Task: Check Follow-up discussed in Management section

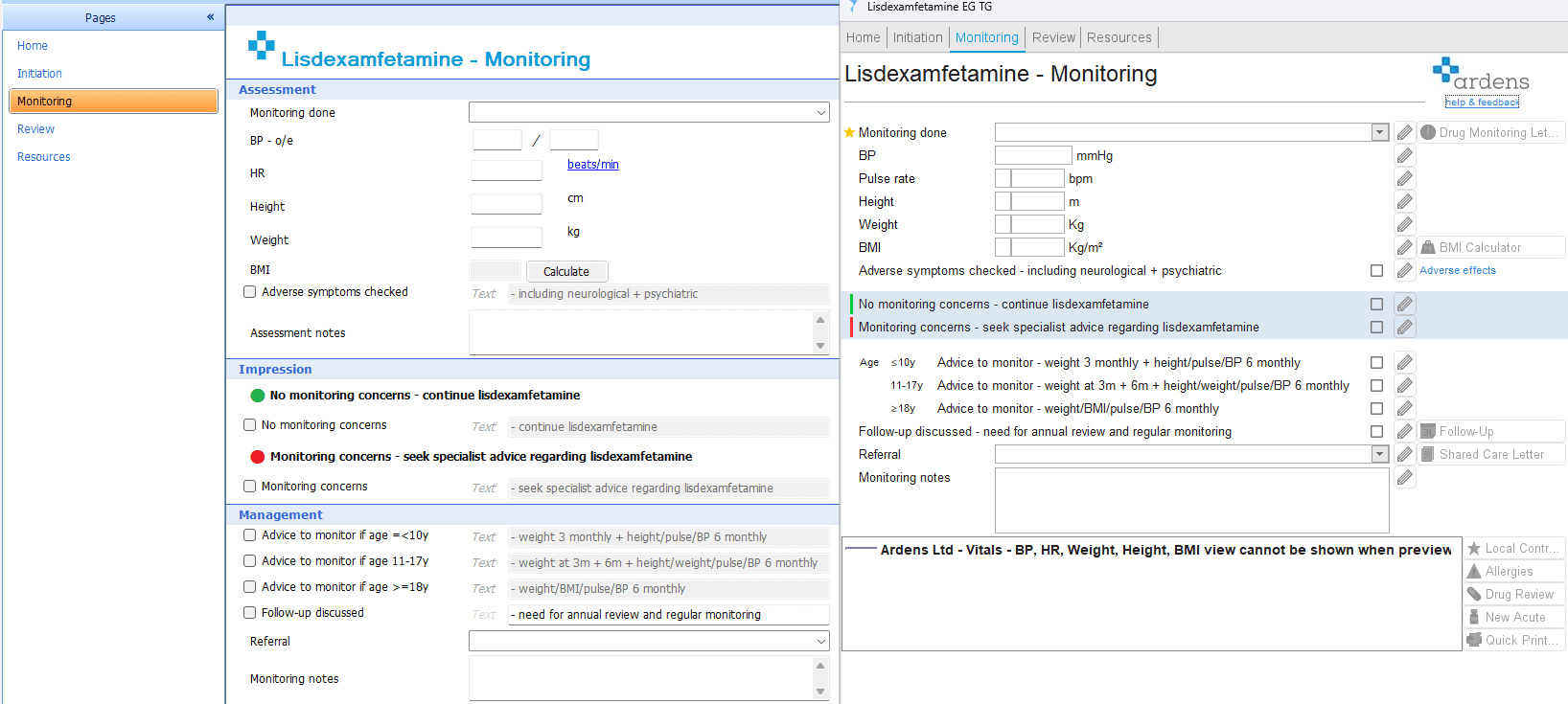Action: [x=249, y=613]
